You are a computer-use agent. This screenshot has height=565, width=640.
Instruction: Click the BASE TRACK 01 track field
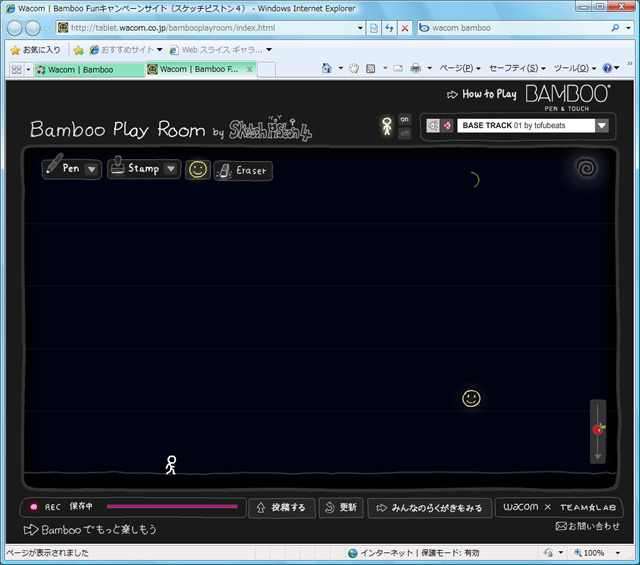[526, 125]
